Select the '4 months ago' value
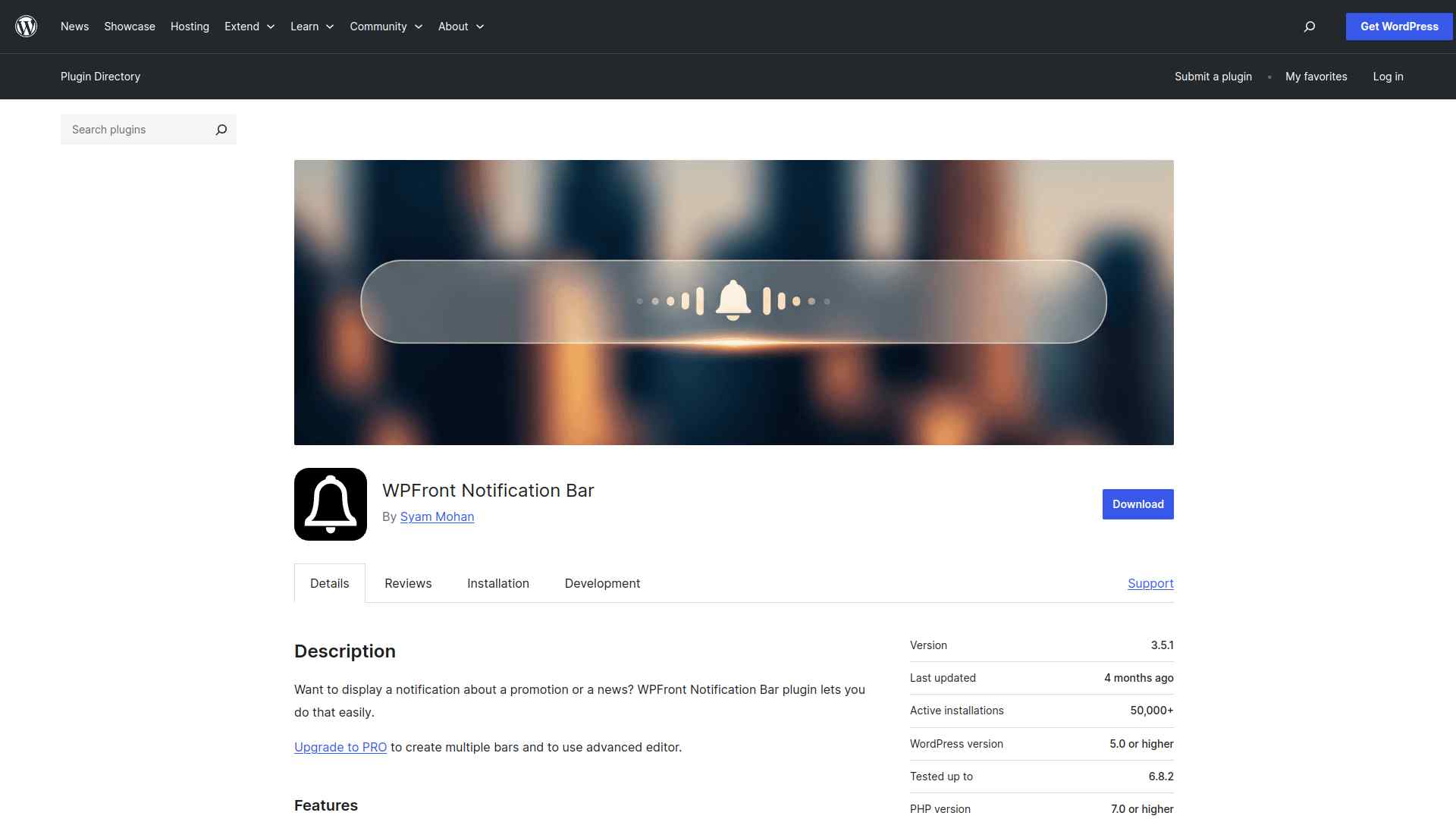This screenshot has height=819, width=1456. pyautogui.click(x=1139, y=678)
